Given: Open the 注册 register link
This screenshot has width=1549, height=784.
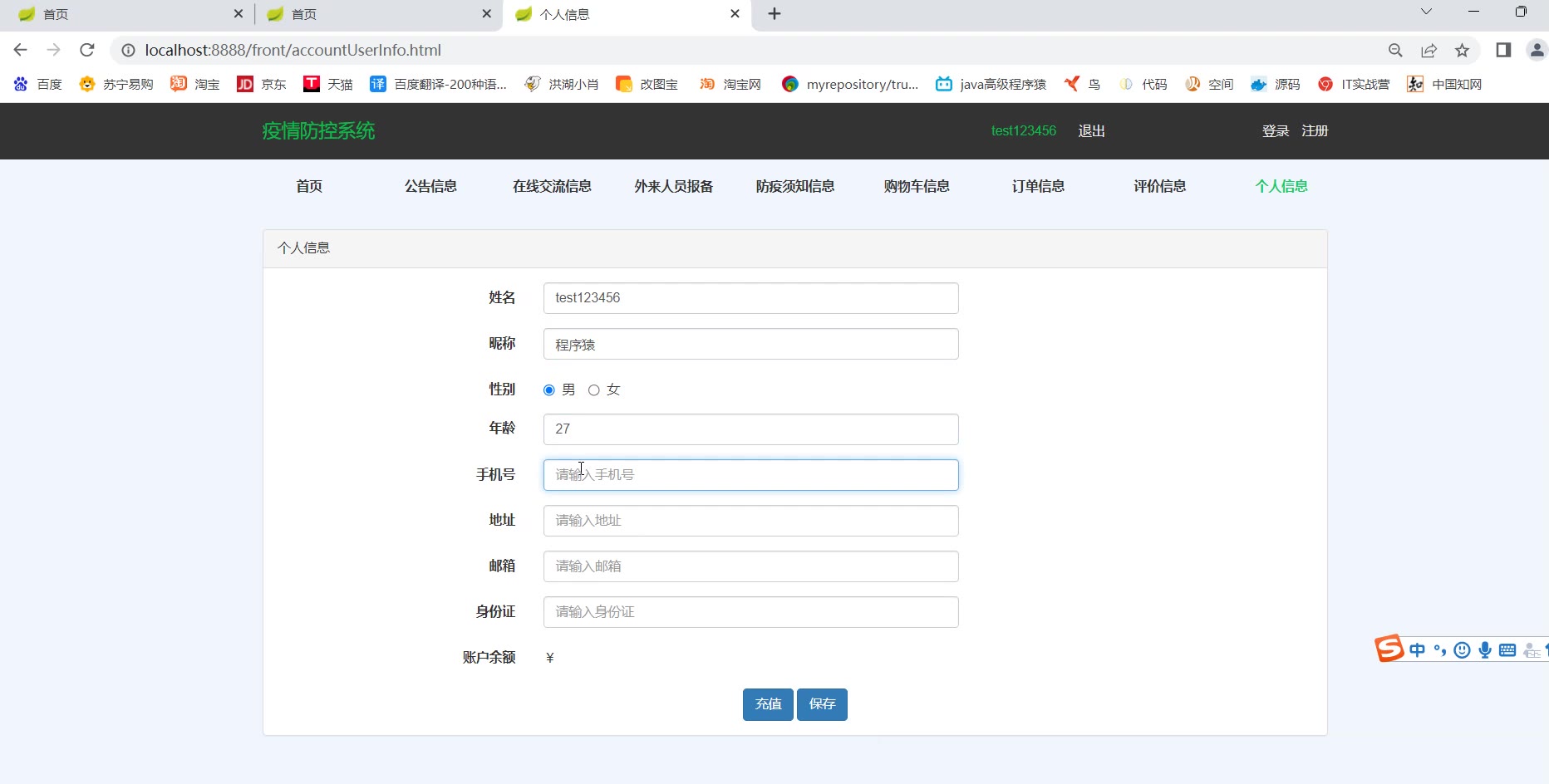Looking at the screenshot, I should click(1315, 131).
